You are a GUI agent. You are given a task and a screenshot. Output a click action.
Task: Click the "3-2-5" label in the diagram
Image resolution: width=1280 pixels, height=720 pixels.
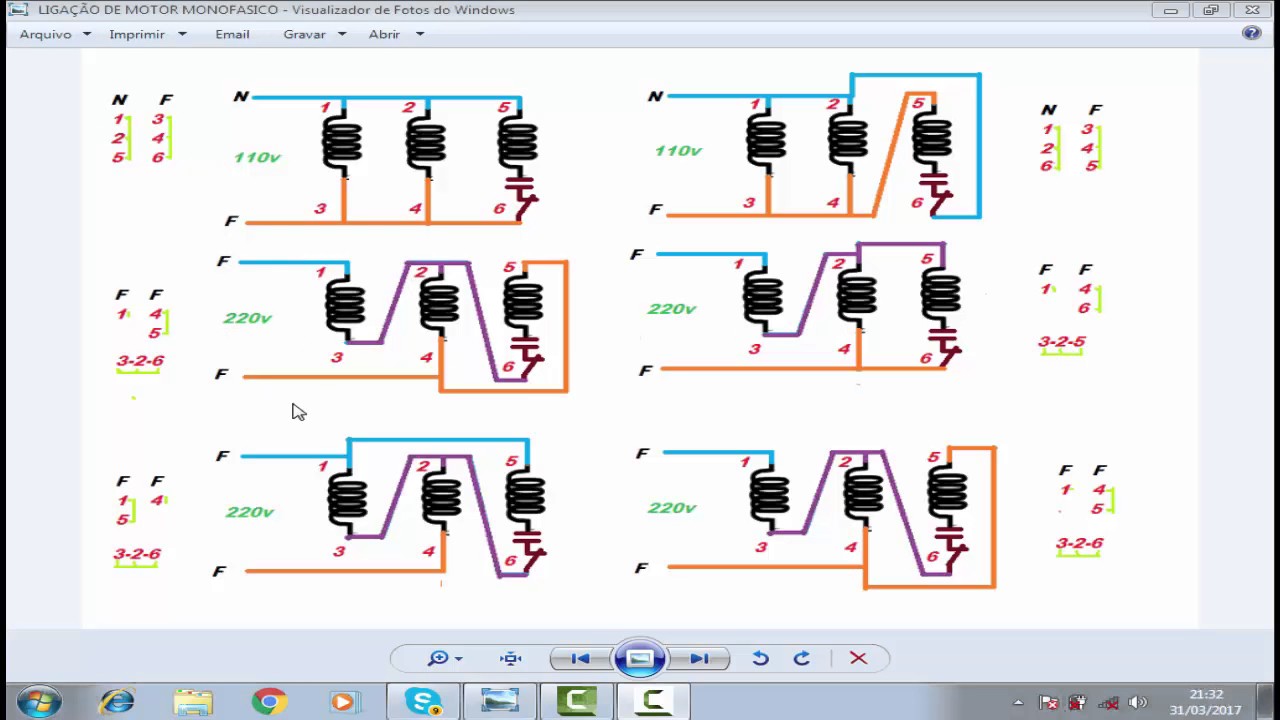[x=1061, y=342]
